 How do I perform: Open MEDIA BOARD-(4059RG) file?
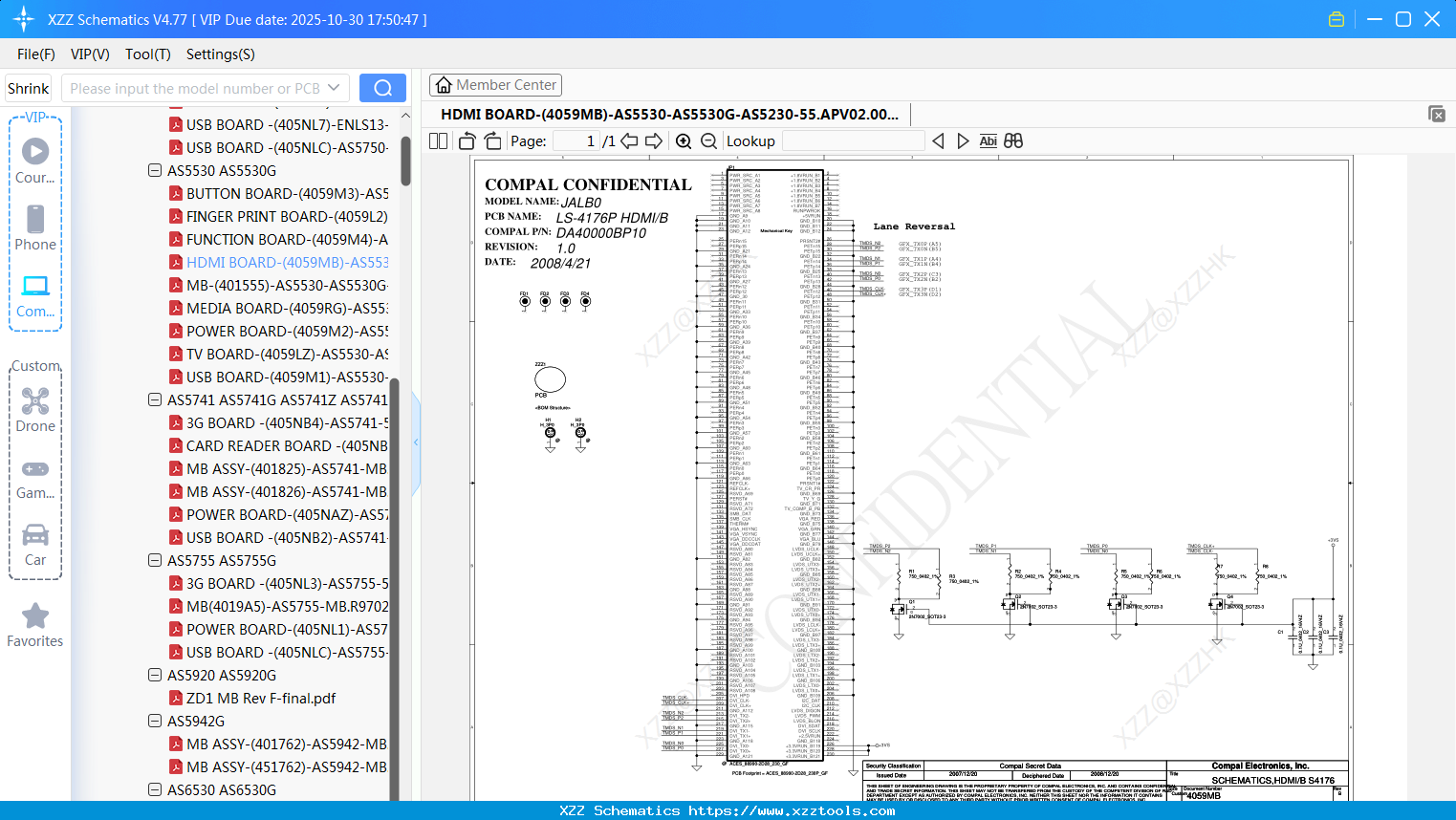tap(287, 308)
